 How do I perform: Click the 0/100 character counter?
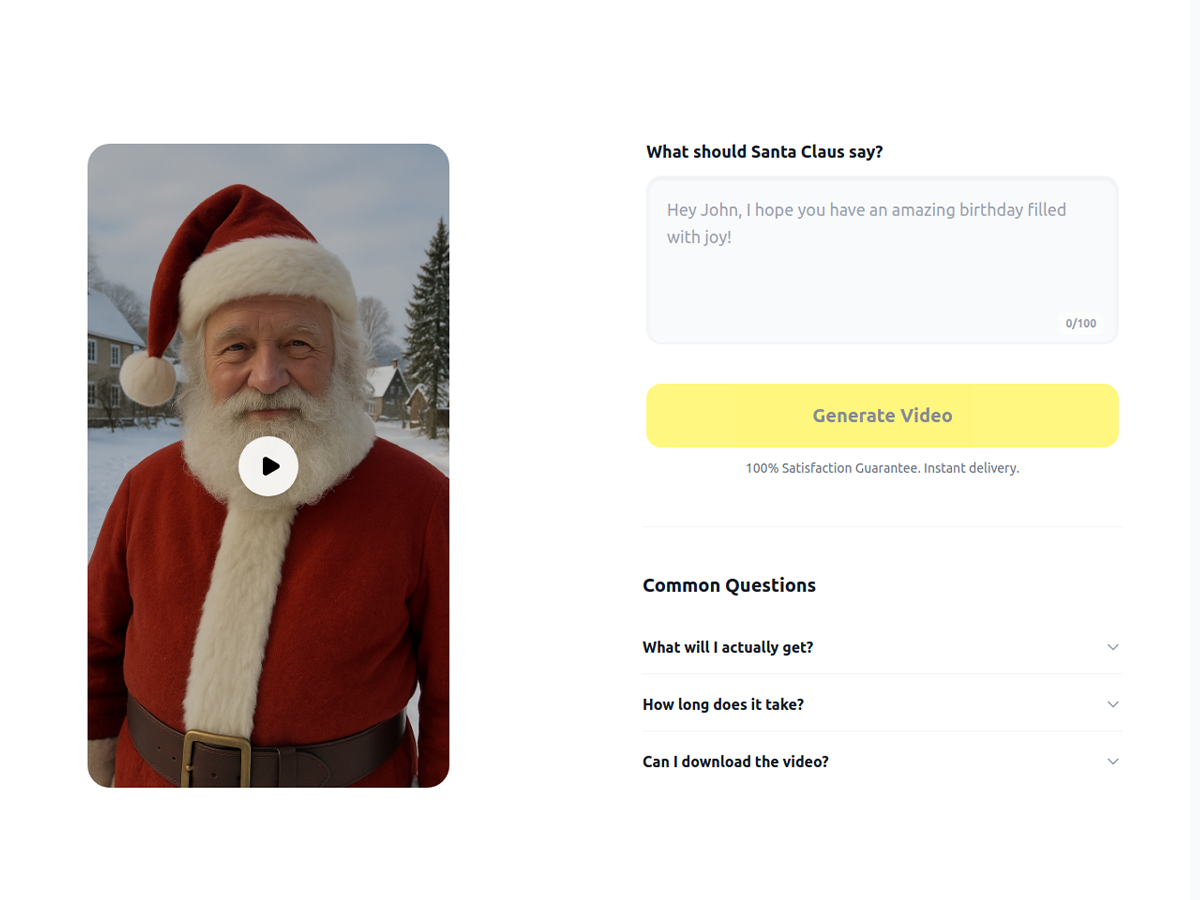coord(1081,323)
